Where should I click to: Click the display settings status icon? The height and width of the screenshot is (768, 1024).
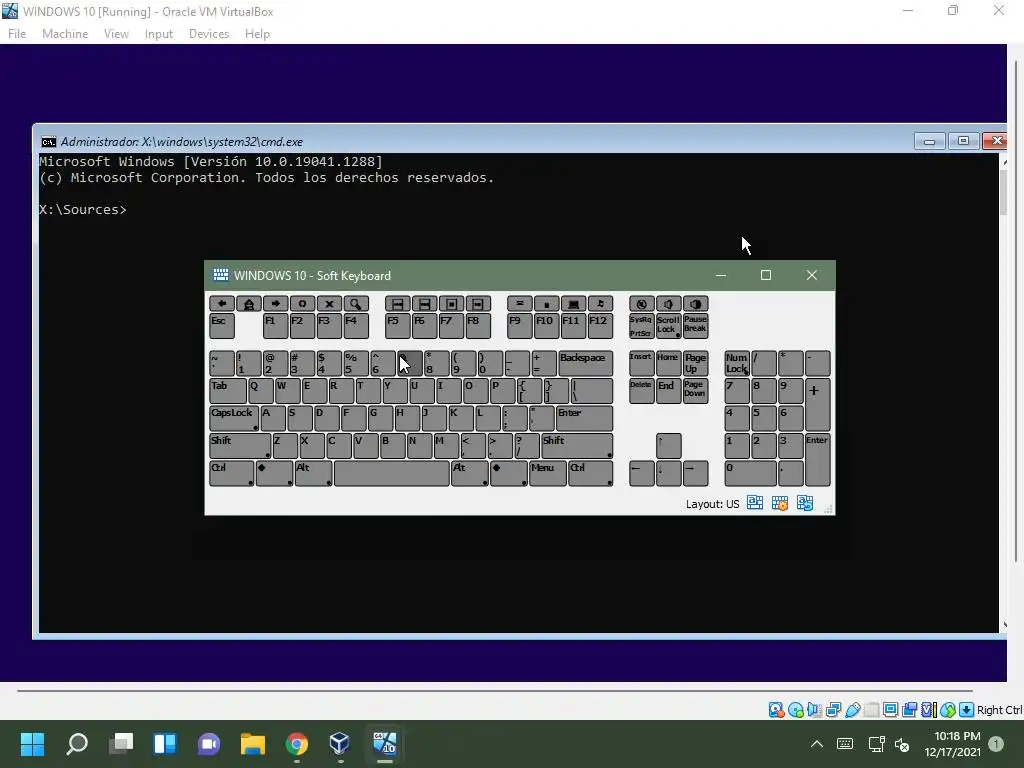tap(890, 710)
